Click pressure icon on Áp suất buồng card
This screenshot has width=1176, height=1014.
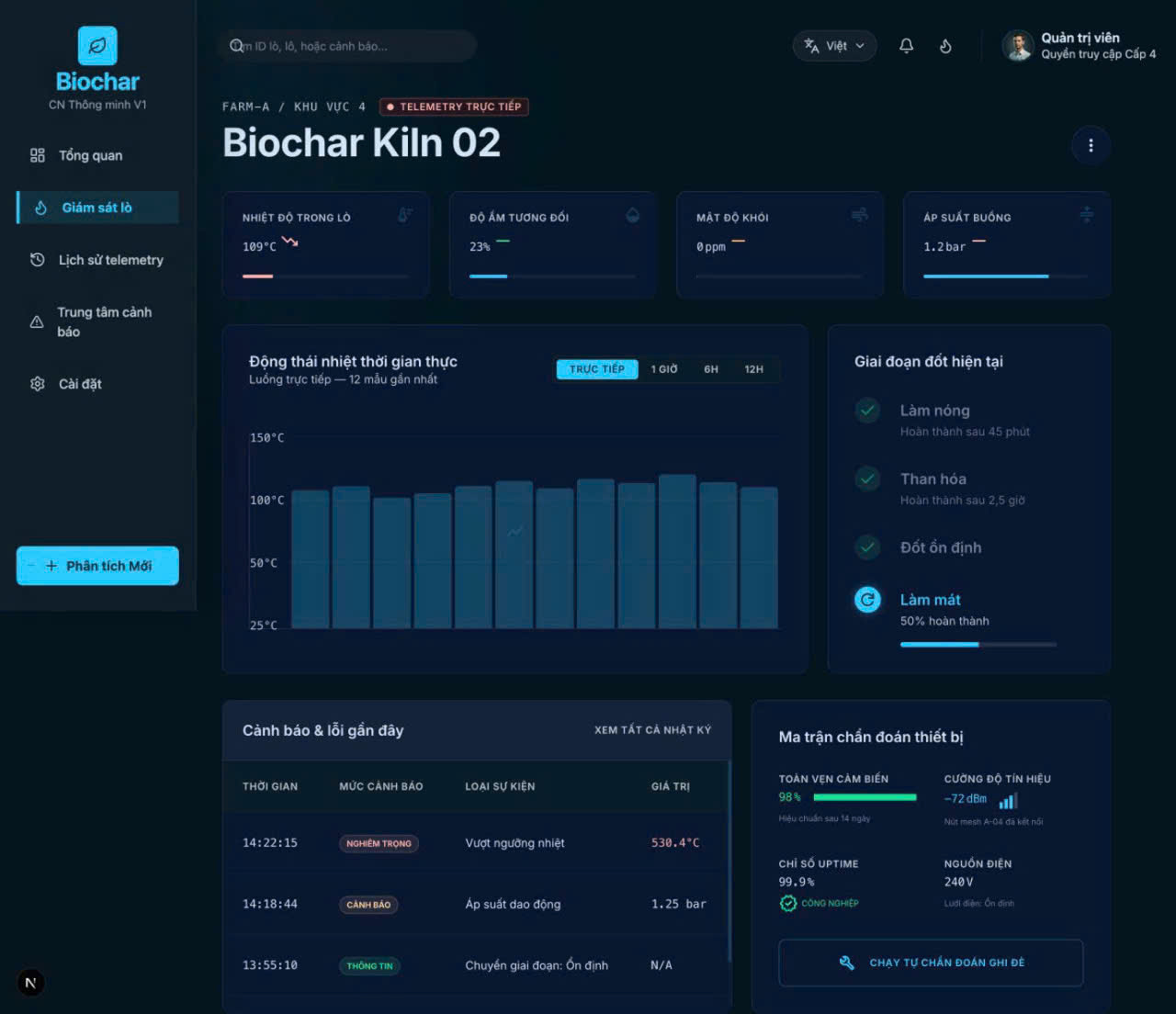coord(1087,215)
